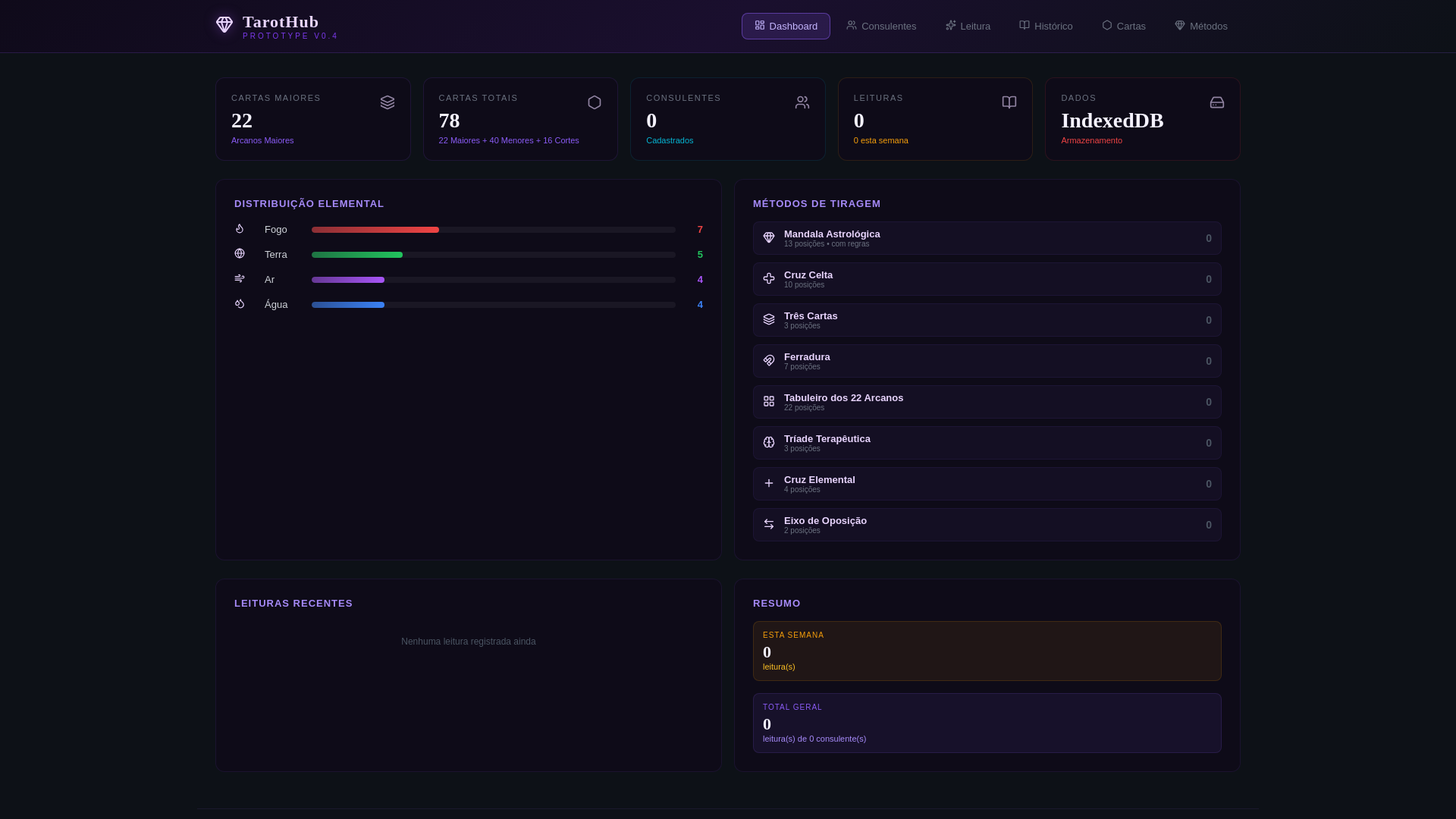Viewport: 1456px width, 819px height.
Task: Click the TarotHub title text
Action: pyautogui.click(x=281, y=22)
